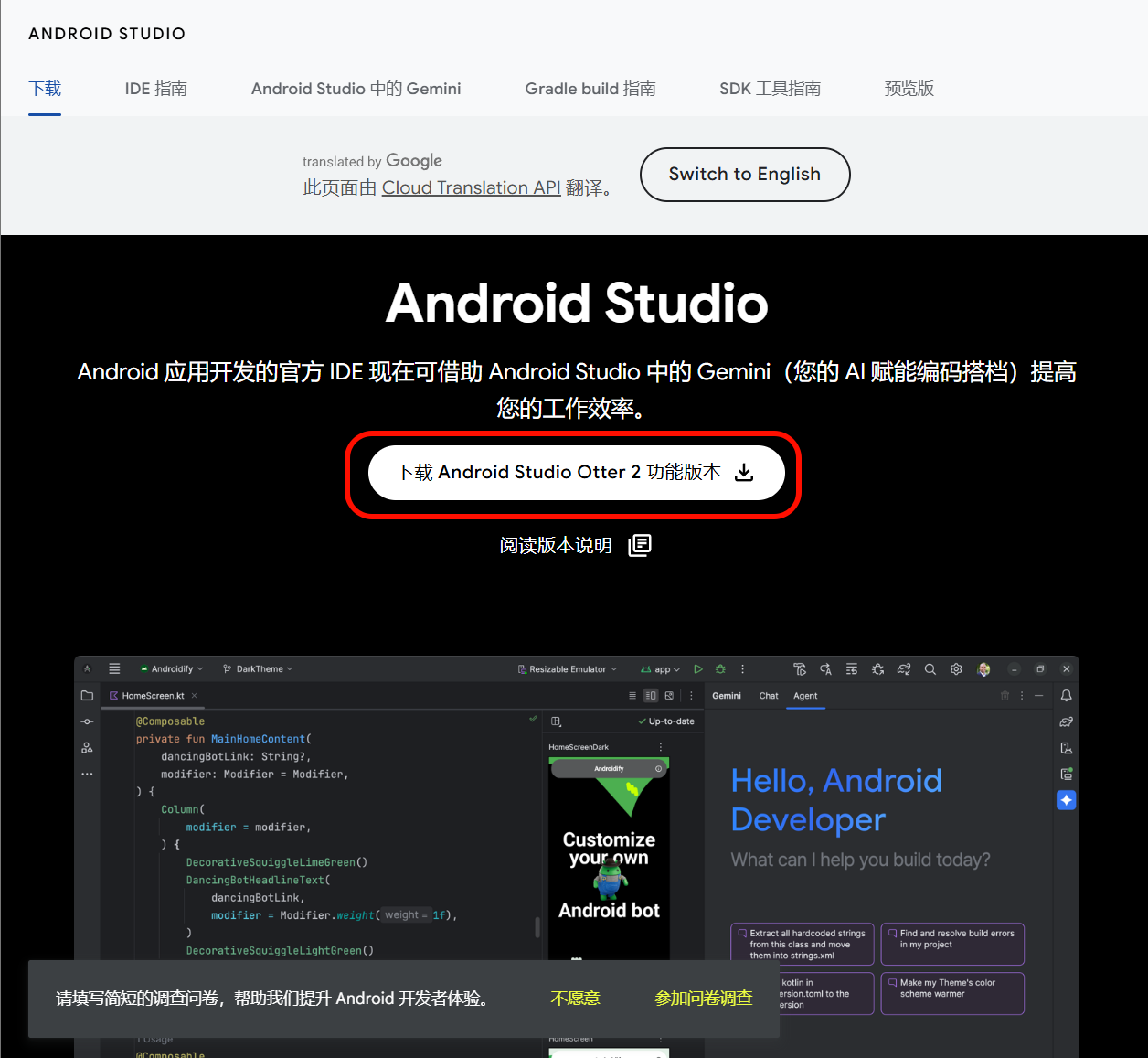Click the trash icon in Gemini panel
Image resolution: width=1148 pixels, height=1058 pixels.
point(1004,696)
